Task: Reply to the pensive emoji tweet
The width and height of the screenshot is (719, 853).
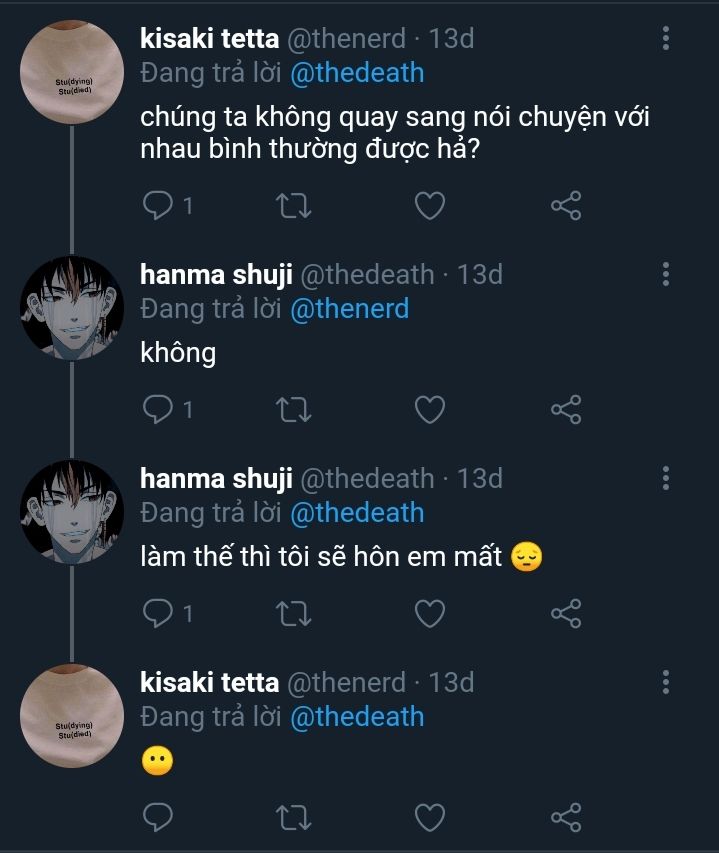Action: 158,613
